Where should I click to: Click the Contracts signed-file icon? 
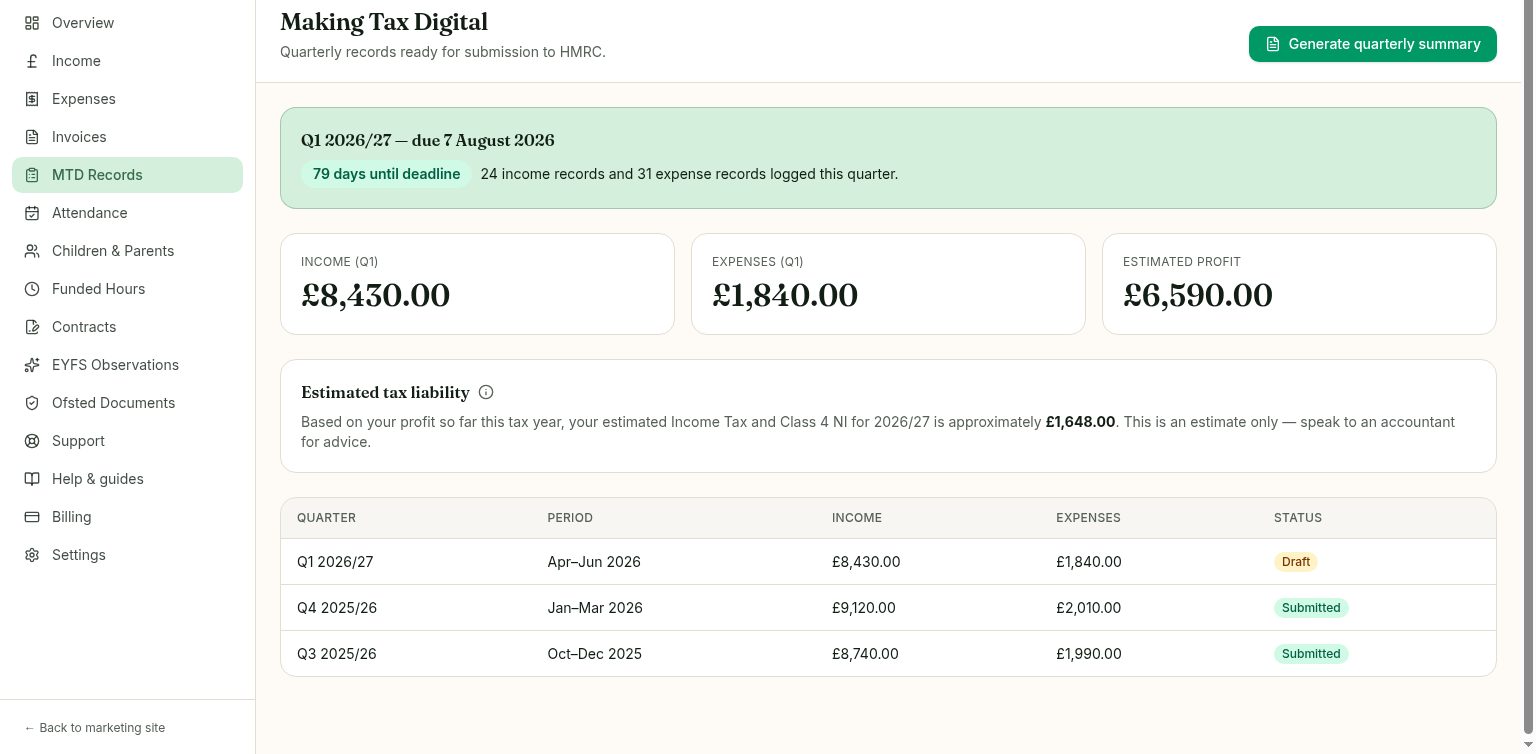[x=32, y=327]
